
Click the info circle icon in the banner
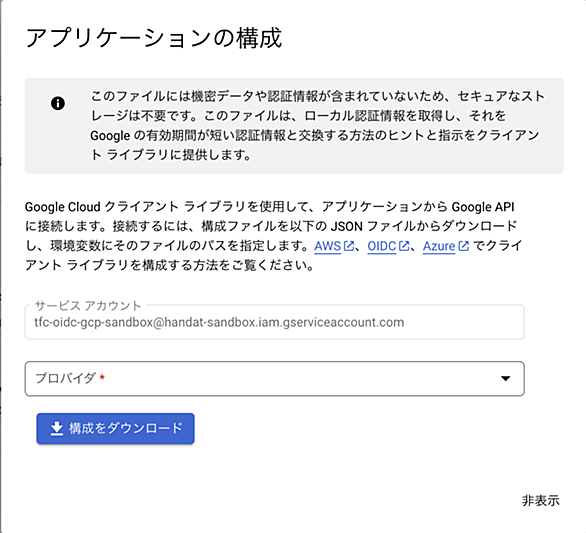(x=58, y=103)
